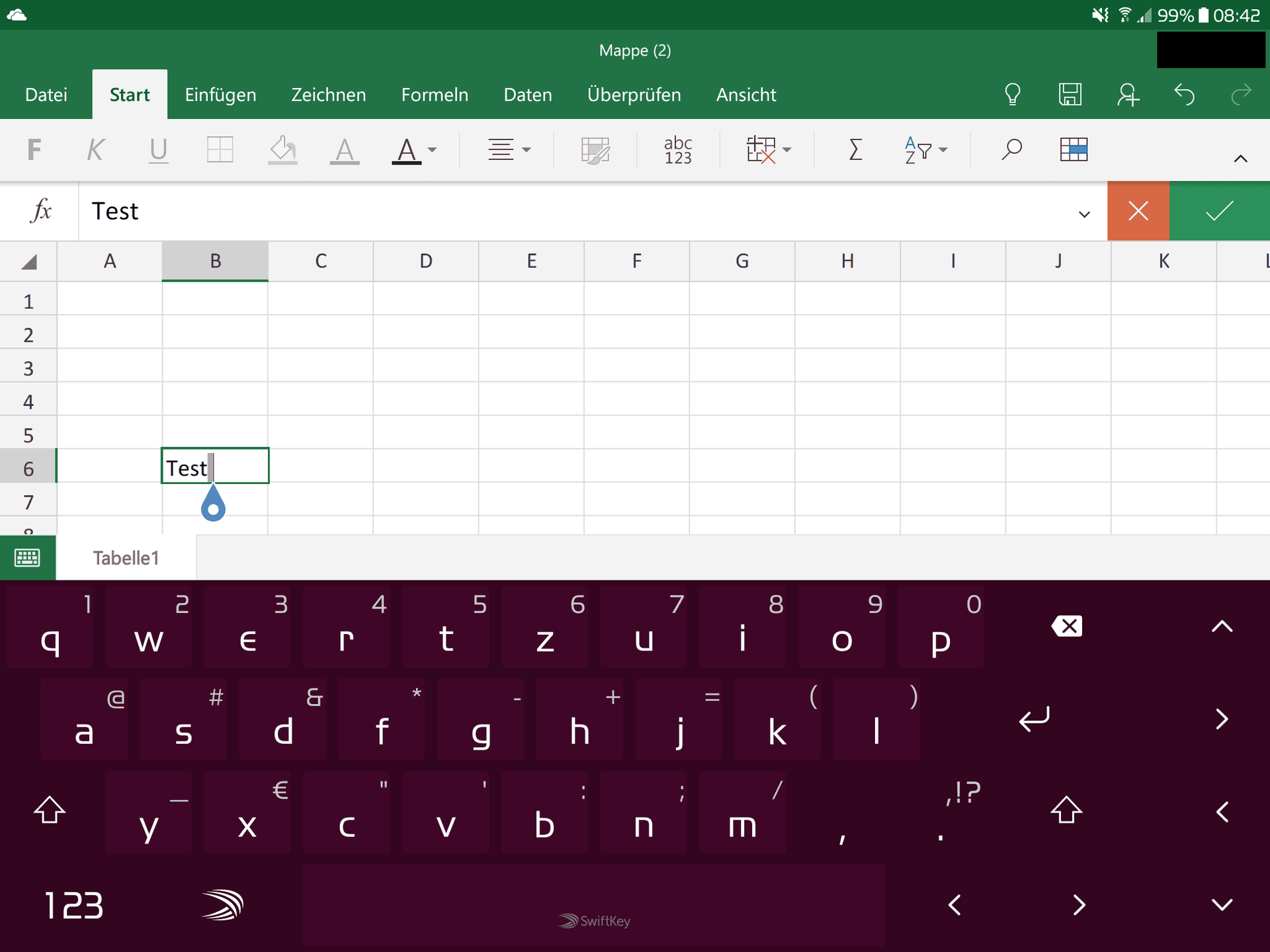1270x952 pixels.
Task: Open the cell borders tool
Action: coord(220,149)
